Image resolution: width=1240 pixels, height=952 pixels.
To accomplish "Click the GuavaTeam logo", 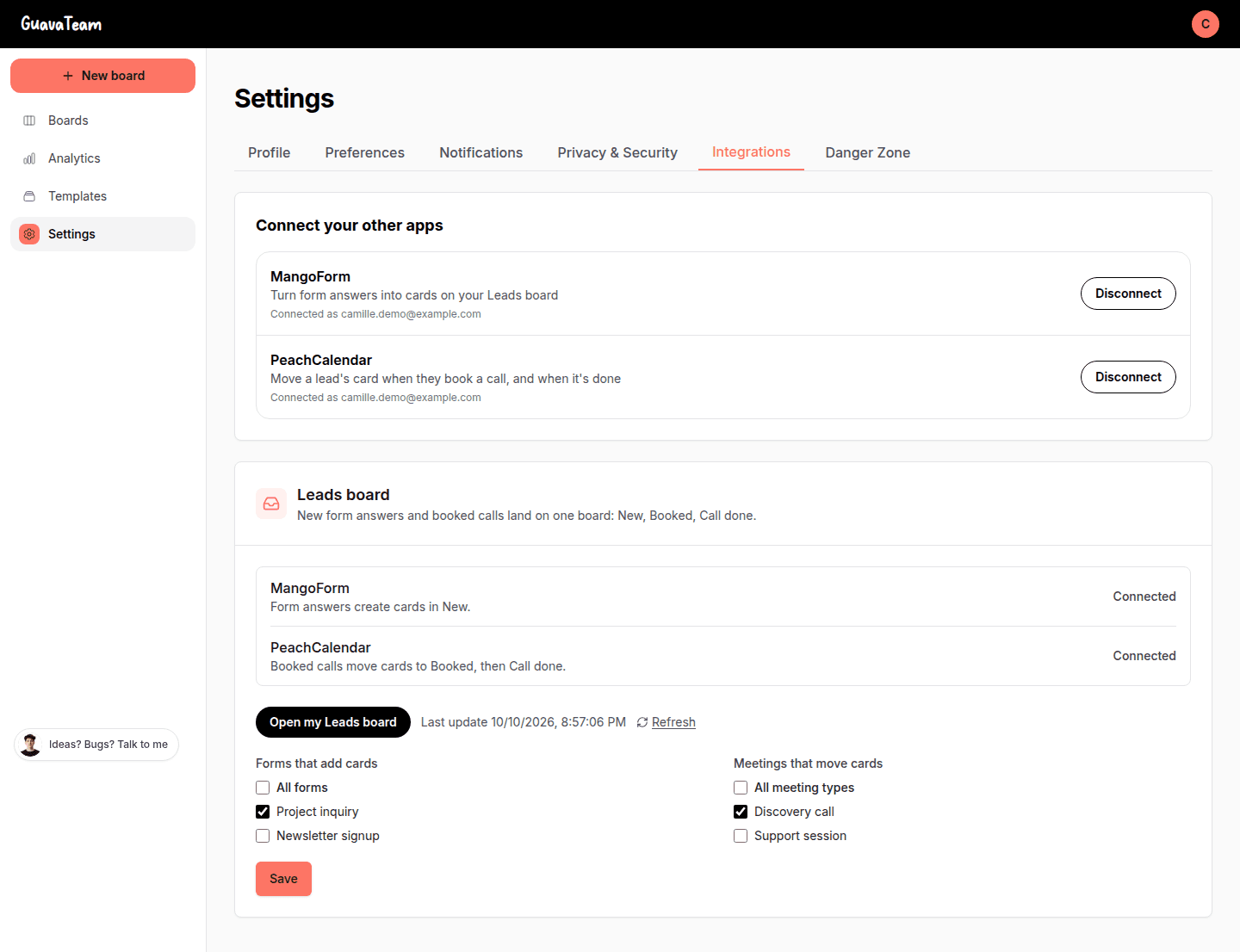I will [61, 24].
